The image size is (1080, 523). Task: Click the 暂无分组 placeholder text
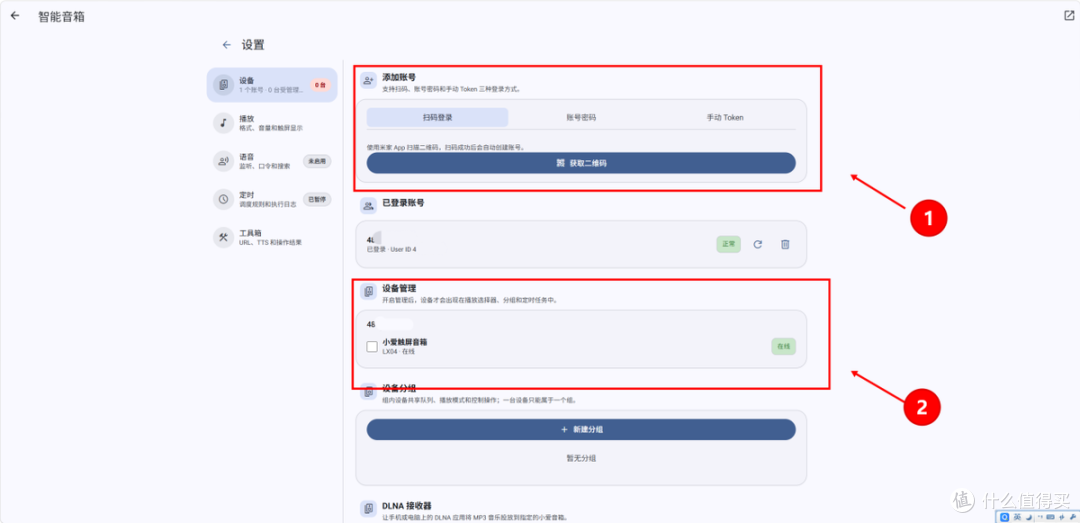581,458
